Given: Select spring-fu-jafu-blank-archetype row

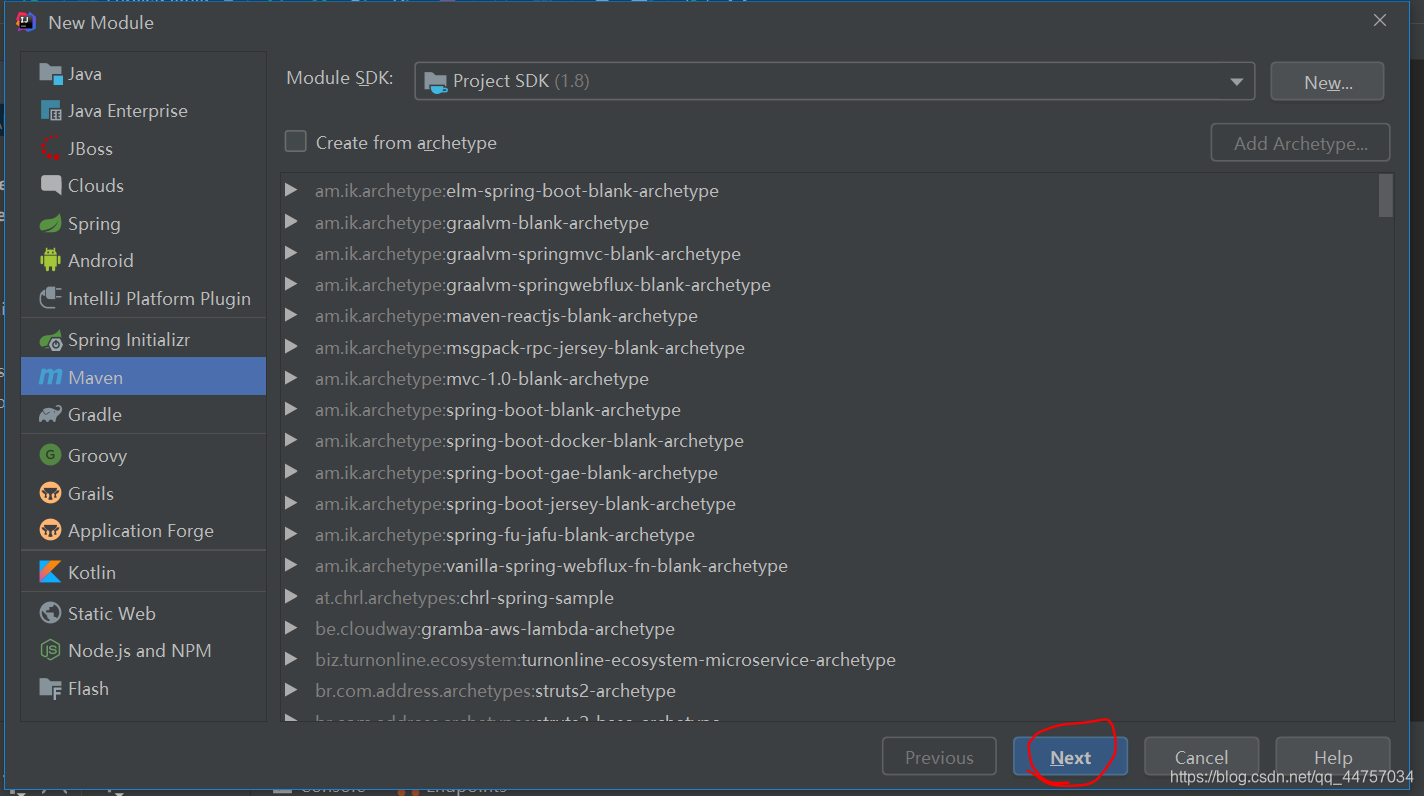Looking at the screenshot, I should coord(829,534).
